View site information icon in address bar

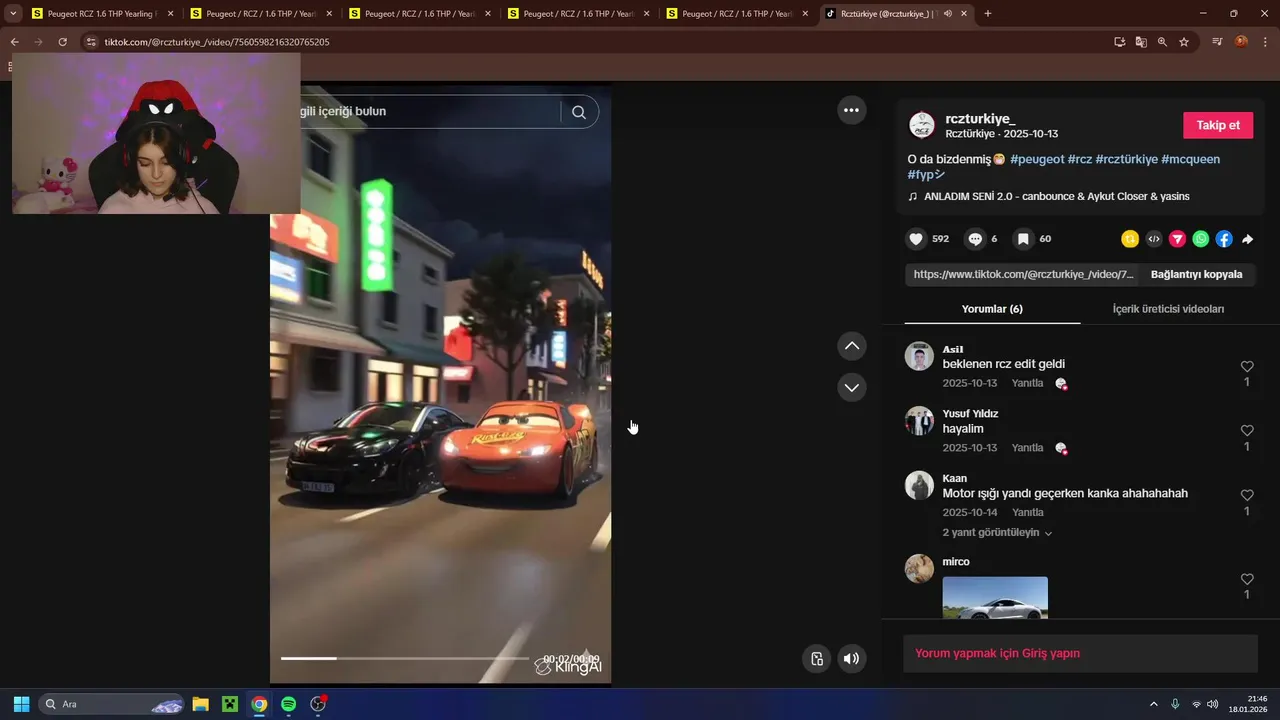[x=91, y=42]
